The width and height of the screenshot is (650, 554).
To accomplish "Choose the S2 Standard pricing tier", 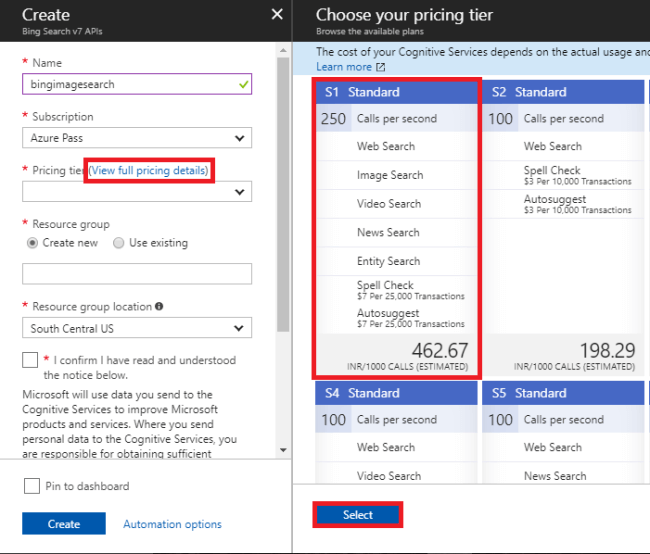I will point(564,92).
